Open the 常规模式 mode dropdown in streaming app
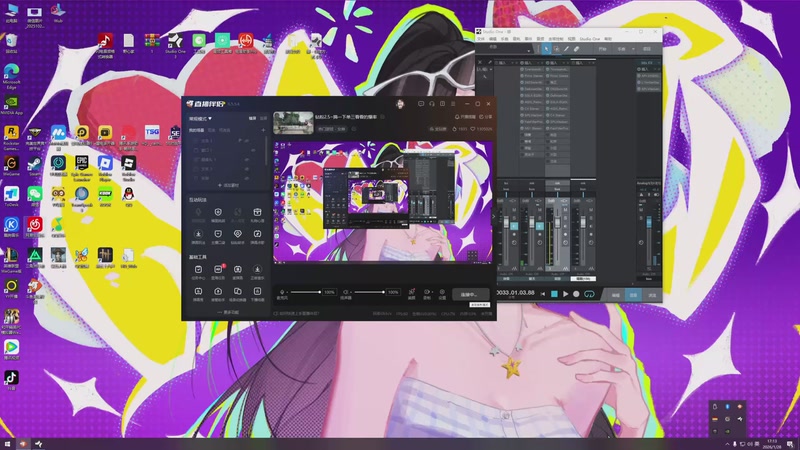Image resolution: width=800 pixels, height=450 pixels. (201, 118)
